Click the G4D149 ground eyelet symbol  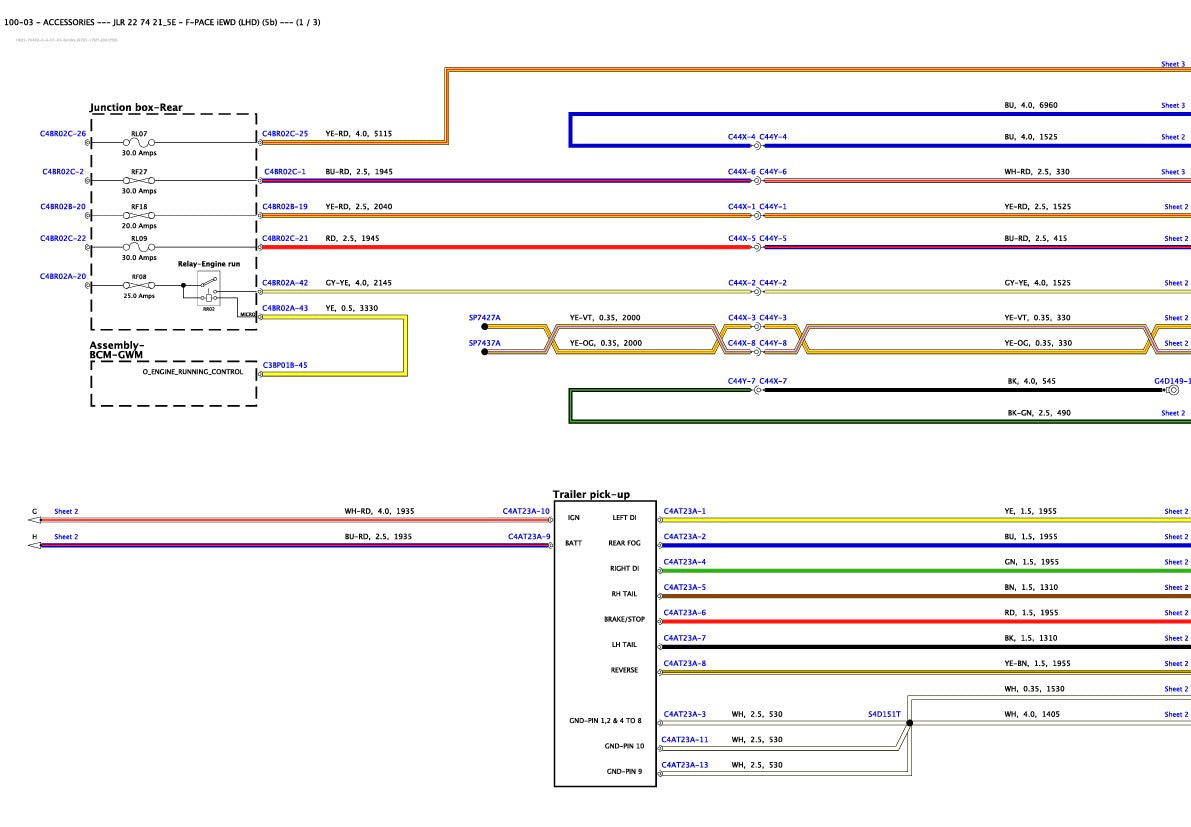click(x=1174, y=390)
